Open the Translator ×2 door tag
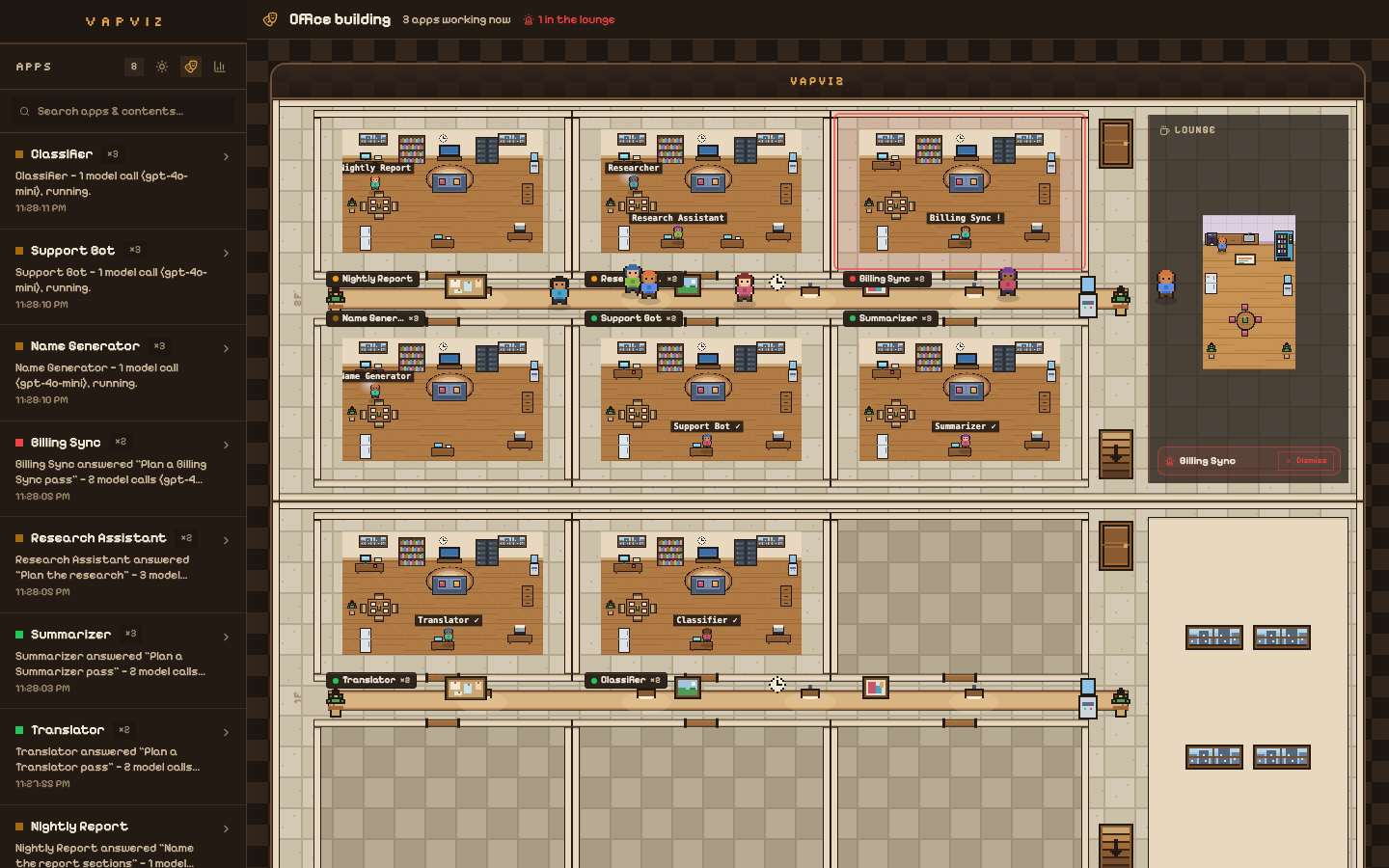The width and height of the screenshot is (1389, 868). (371, 680)
